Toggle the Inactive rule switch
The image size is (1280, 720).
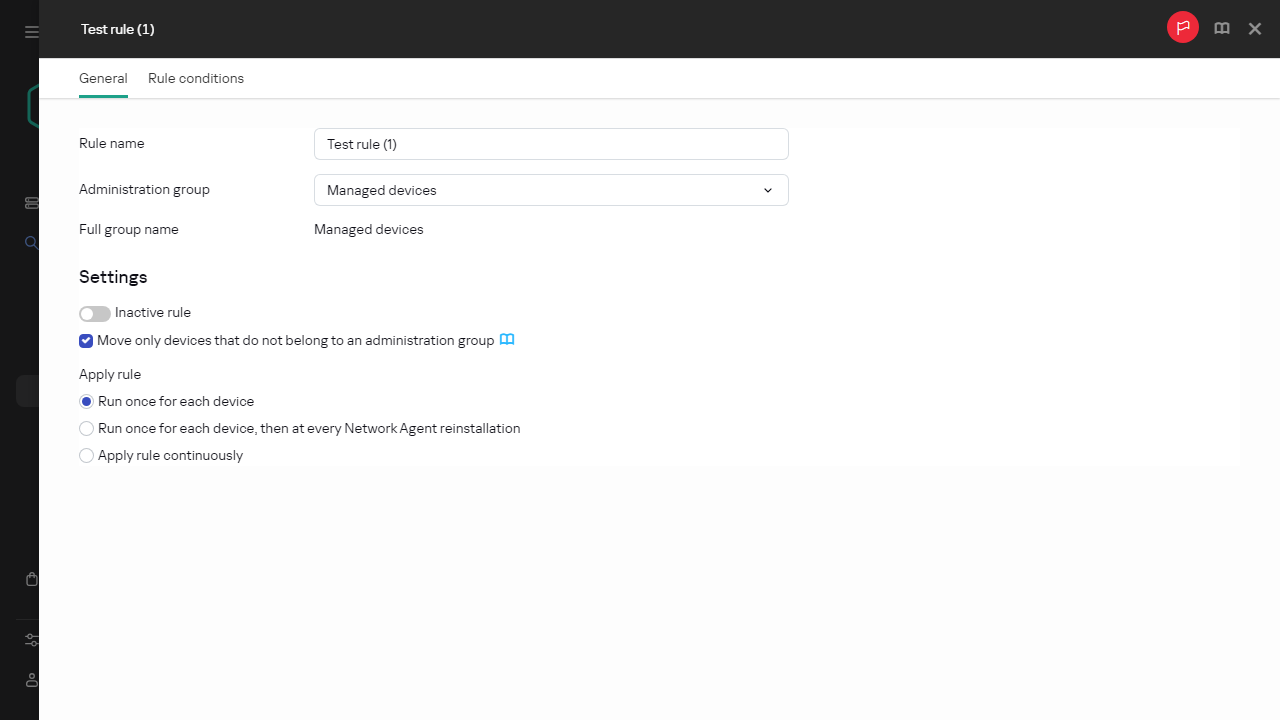pos(95,313)
